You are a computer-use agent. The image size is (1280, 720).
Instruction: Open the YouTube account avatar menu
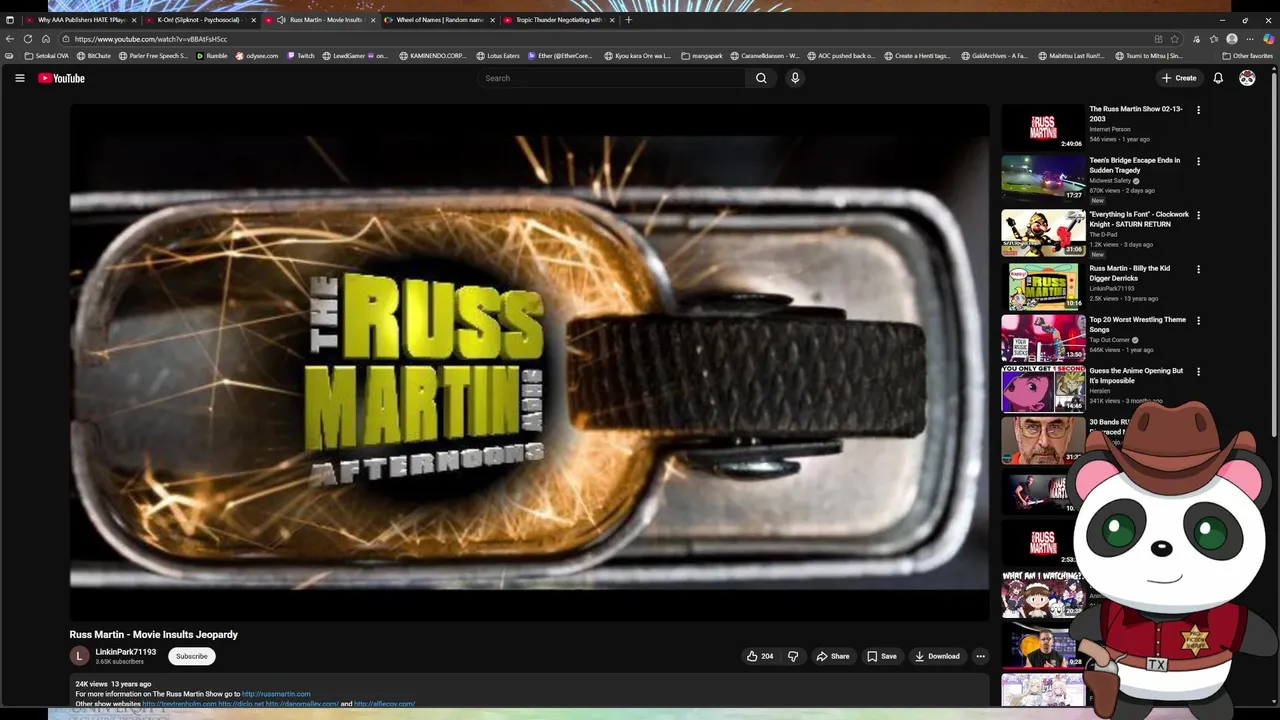point(1247,78)
